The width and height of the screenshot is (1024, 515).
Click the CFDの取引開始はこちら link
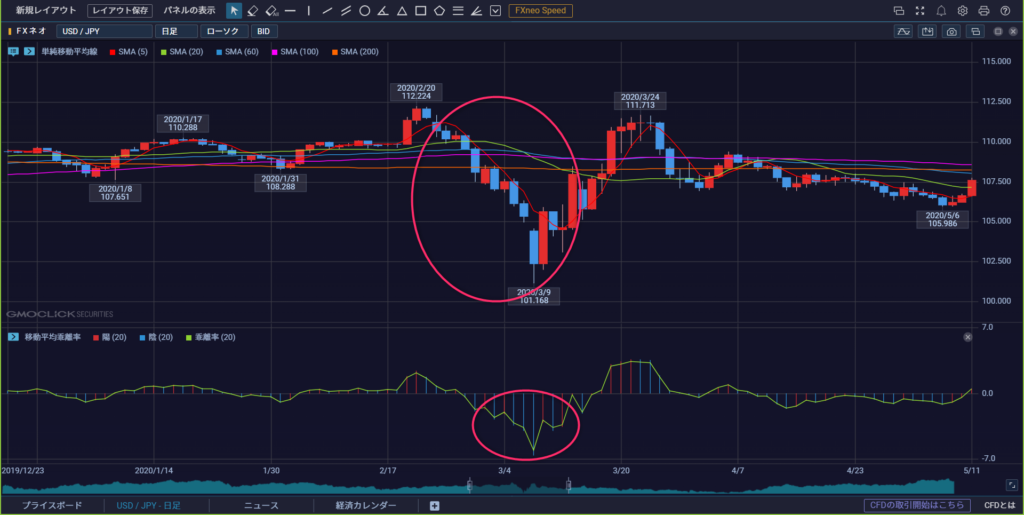click(x=918, y=505)
